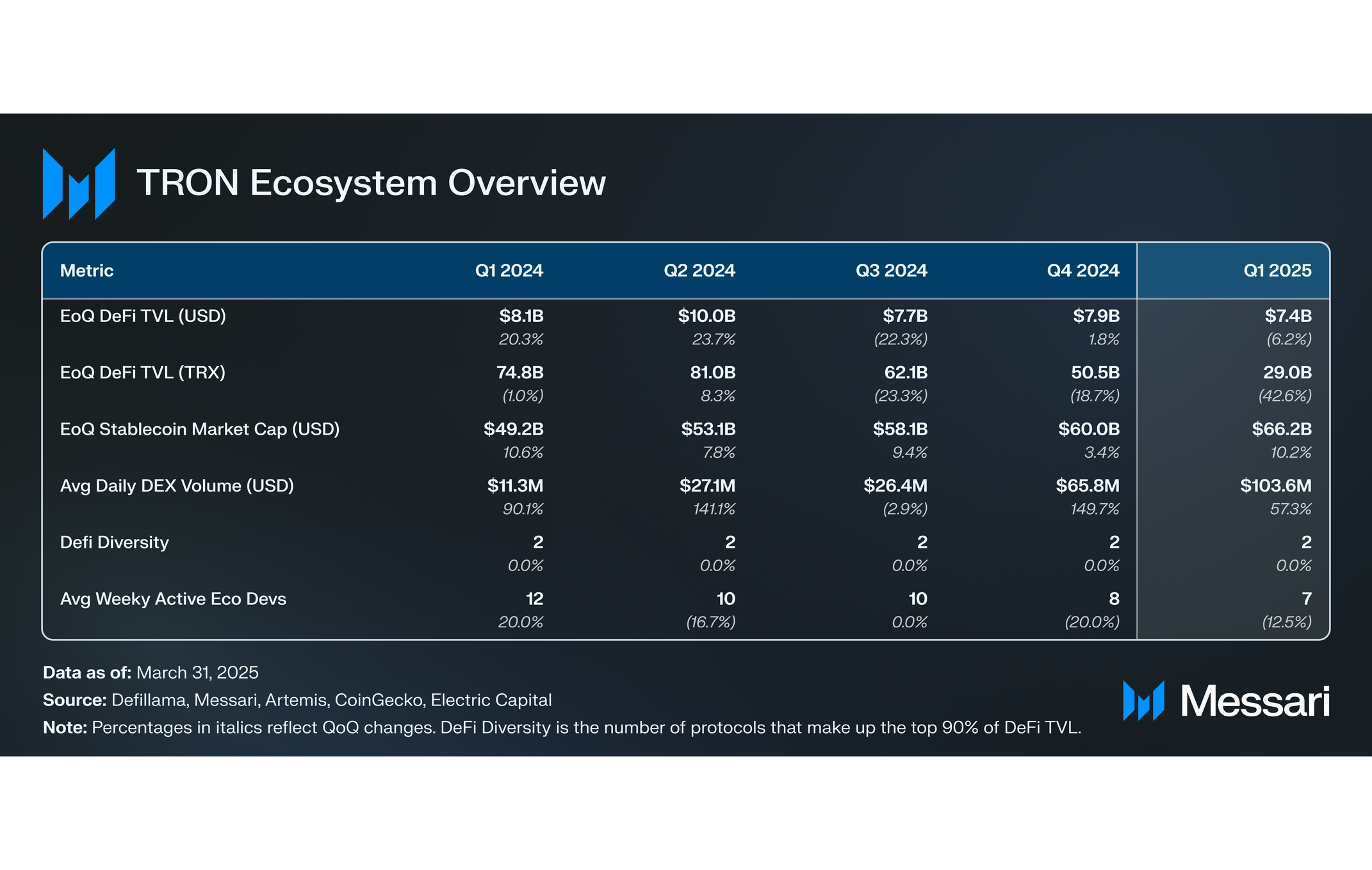Click the Messari logo icon at bottom right
The image size is (1372, 870).
point(1143,701)
